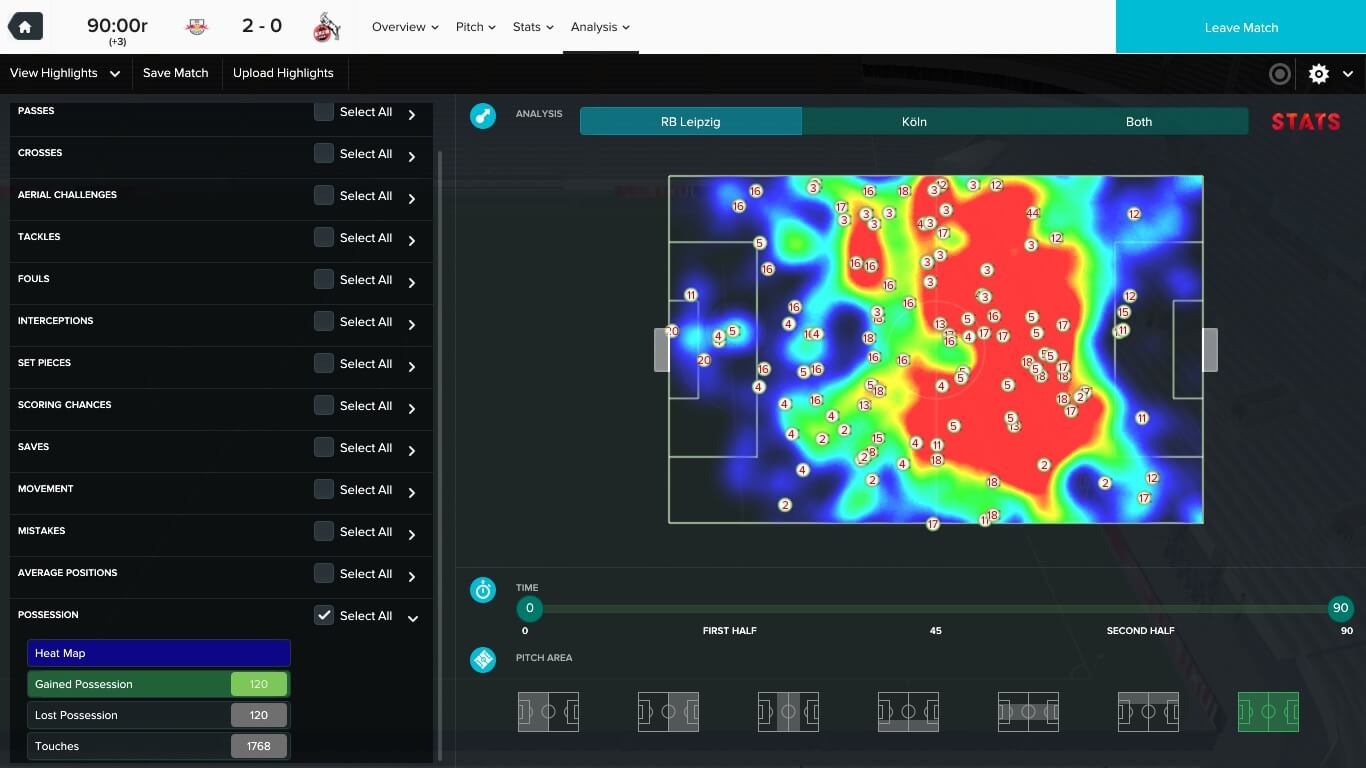The image size is (1366, 768).
Task: Expand the Fouls category arrow
Action: 412,283
